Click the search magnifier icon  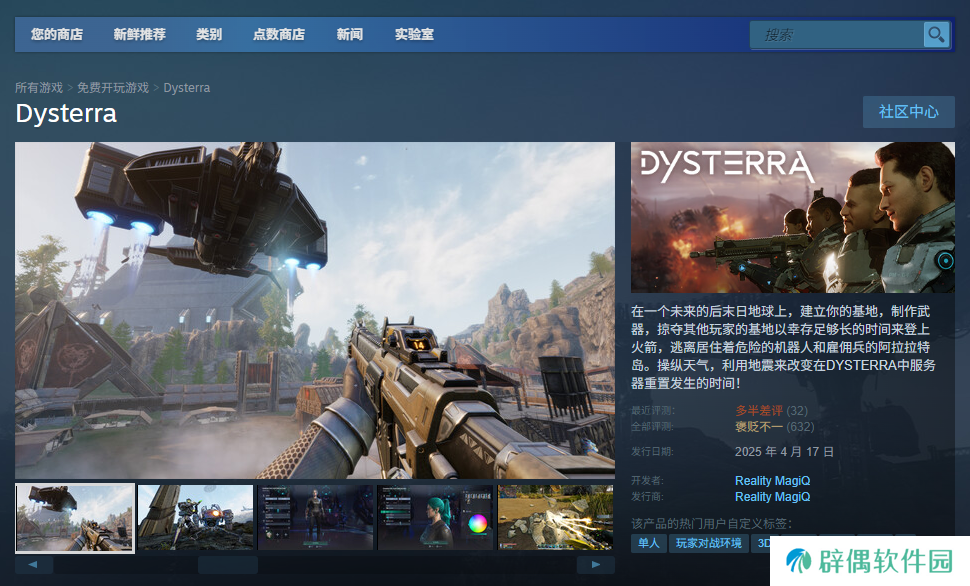pos(936,34)
